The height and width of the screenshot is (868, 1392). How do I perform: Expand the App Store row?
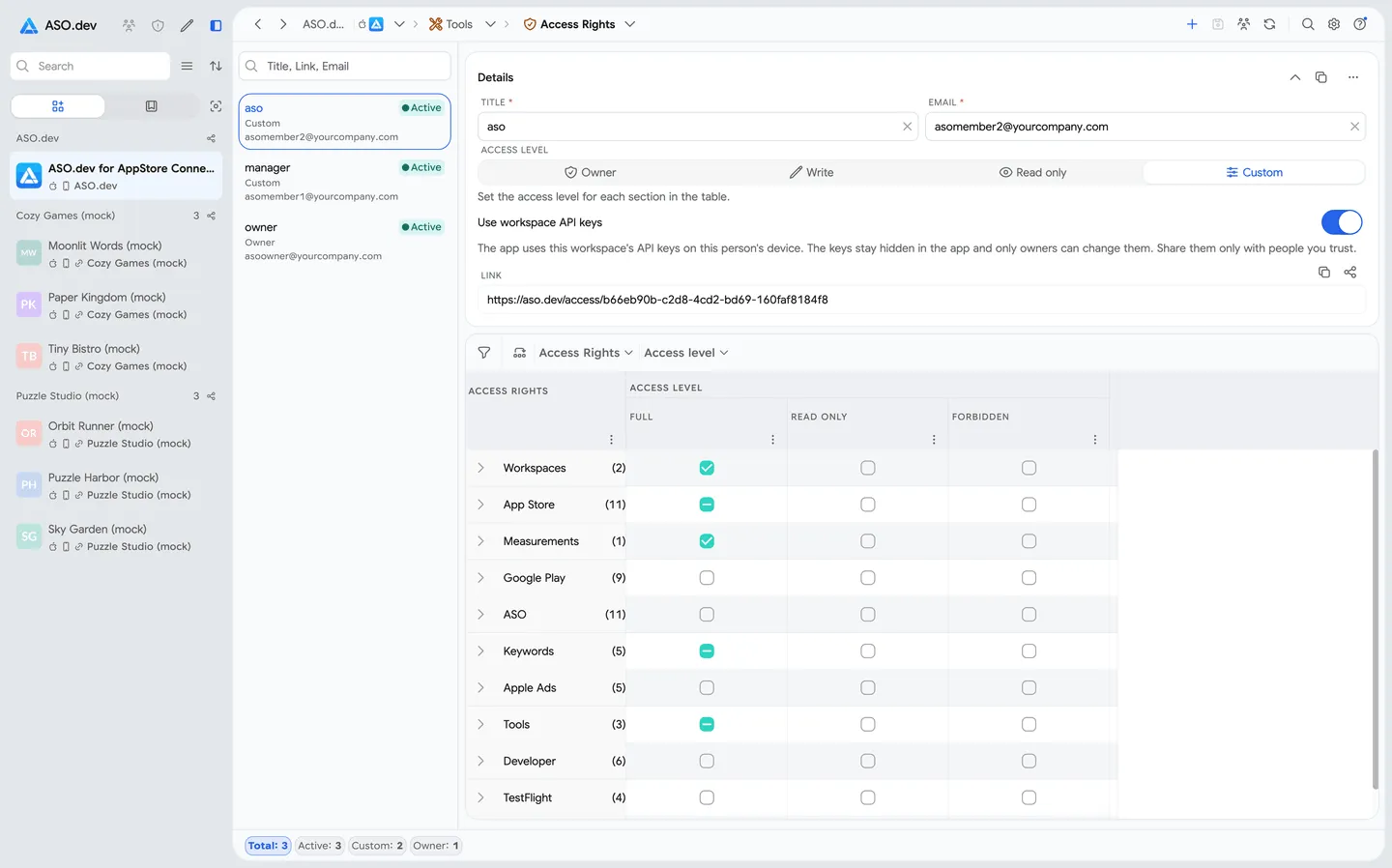(480, 505)
